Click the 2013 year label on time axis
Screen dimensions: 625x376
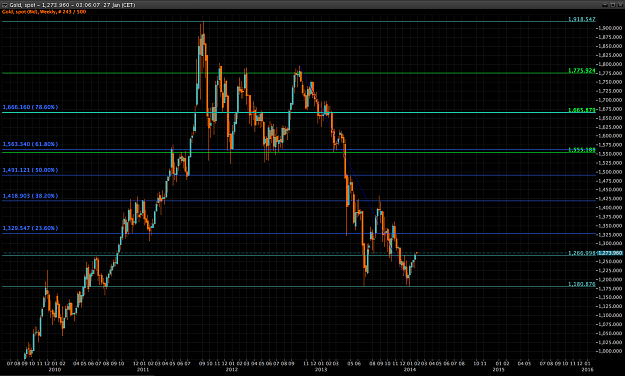click(x=321, y=370)
